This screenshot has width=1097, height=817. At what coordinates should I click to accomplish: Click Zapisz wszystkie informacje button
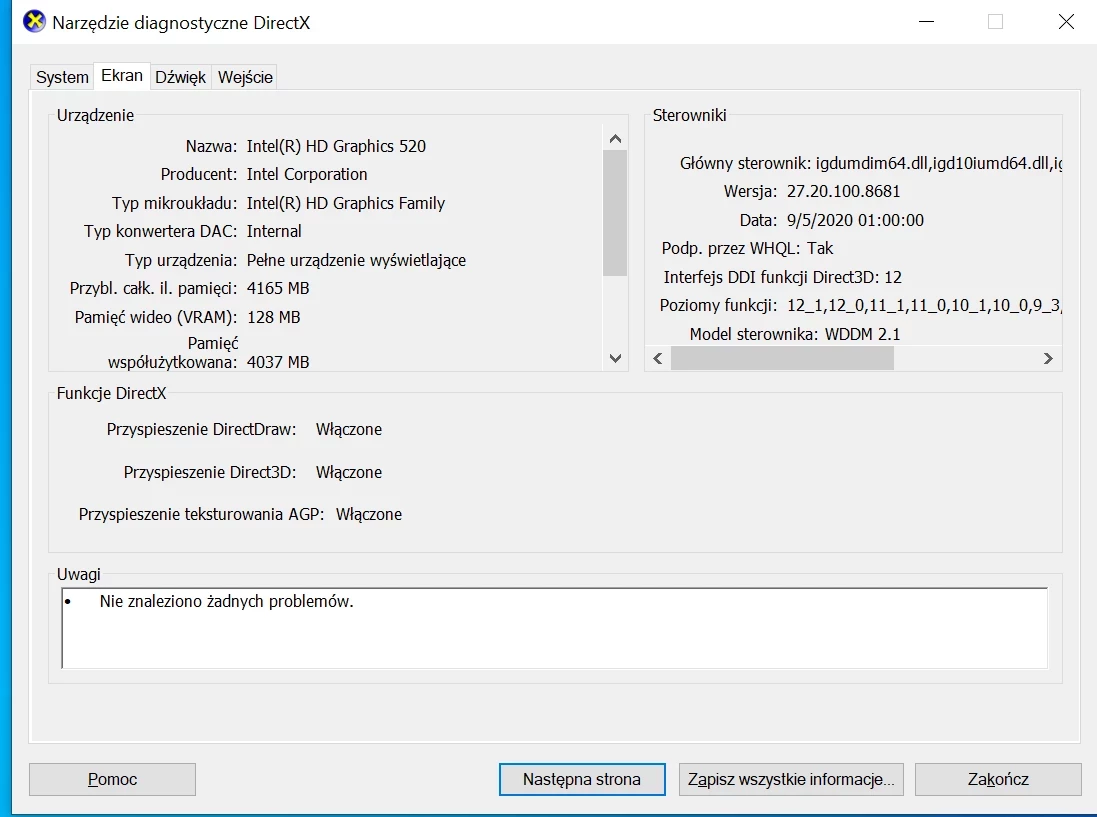point(791,779)
